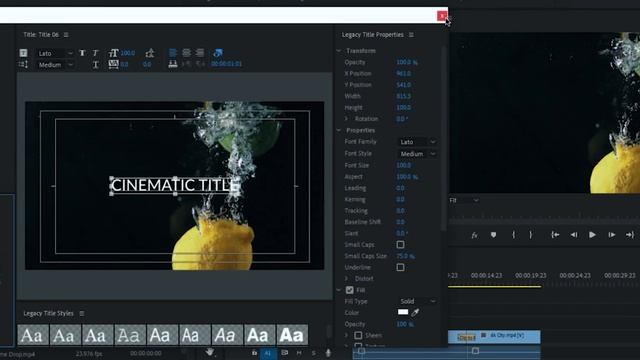Click the underline T icon
Screen dimensions: 640x360
tap(96, 64)
